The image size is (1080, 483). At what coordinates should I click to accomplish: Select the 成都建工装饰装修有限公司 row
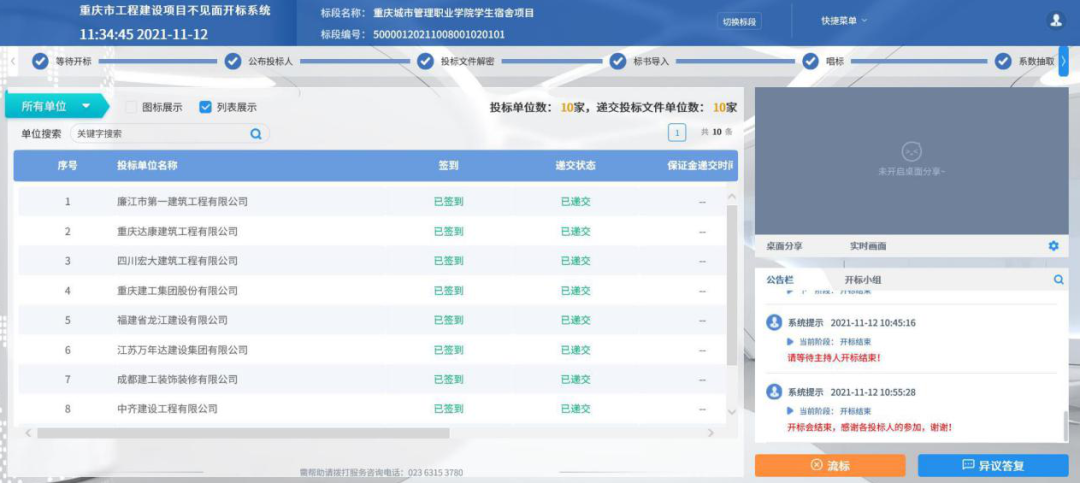point(371,380)
